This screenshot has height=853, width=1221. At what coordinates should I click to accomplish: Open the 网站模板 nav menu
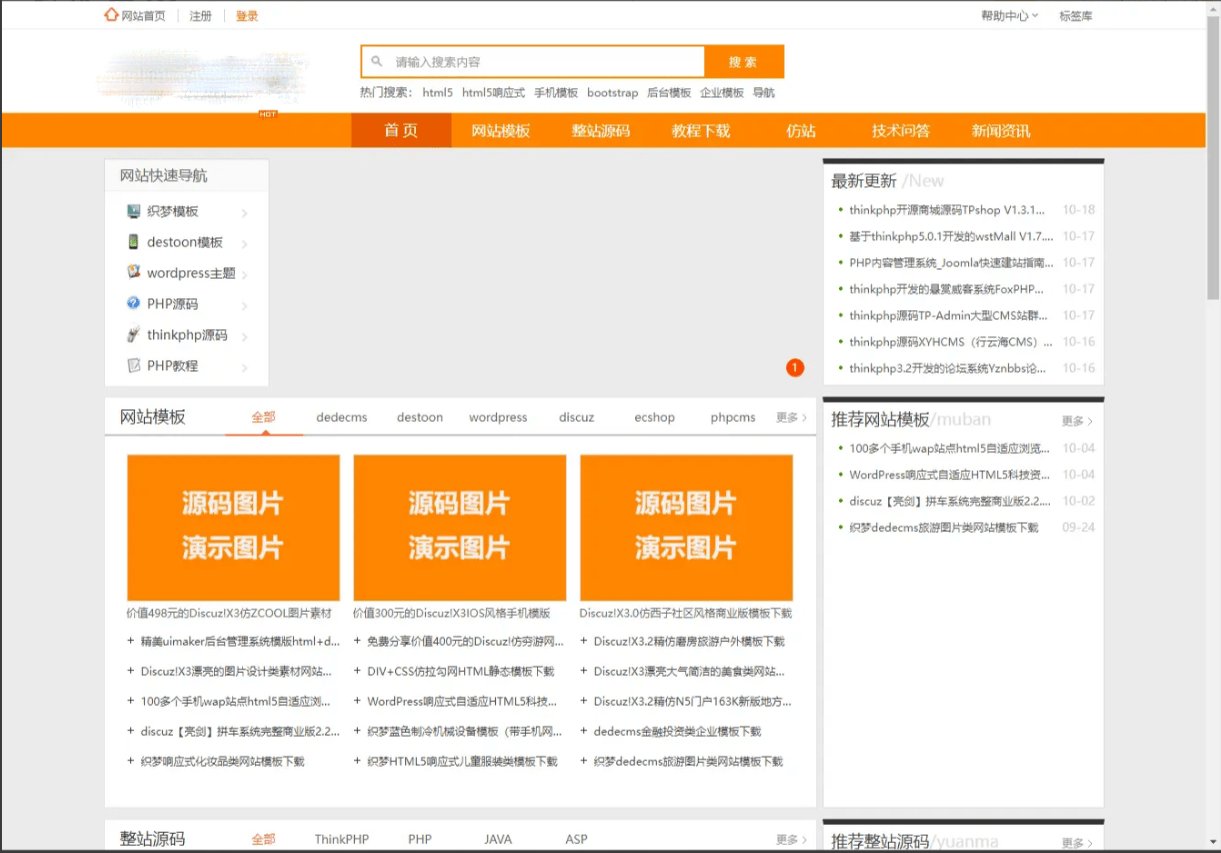tap(501, 131)
